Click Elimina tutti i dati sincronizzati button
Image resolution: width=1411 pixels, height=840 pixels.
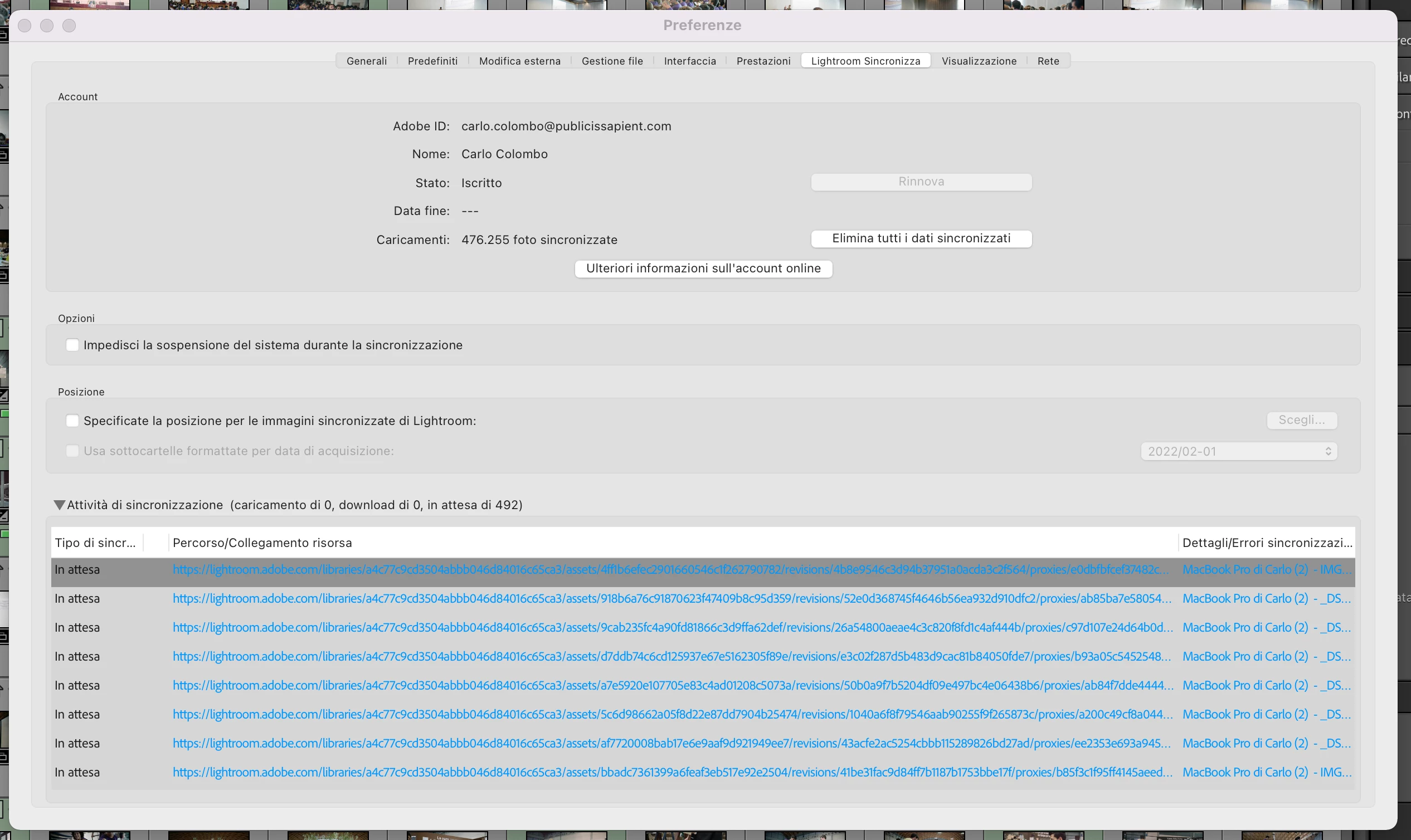pyautogui.click(x=921, y=238)
